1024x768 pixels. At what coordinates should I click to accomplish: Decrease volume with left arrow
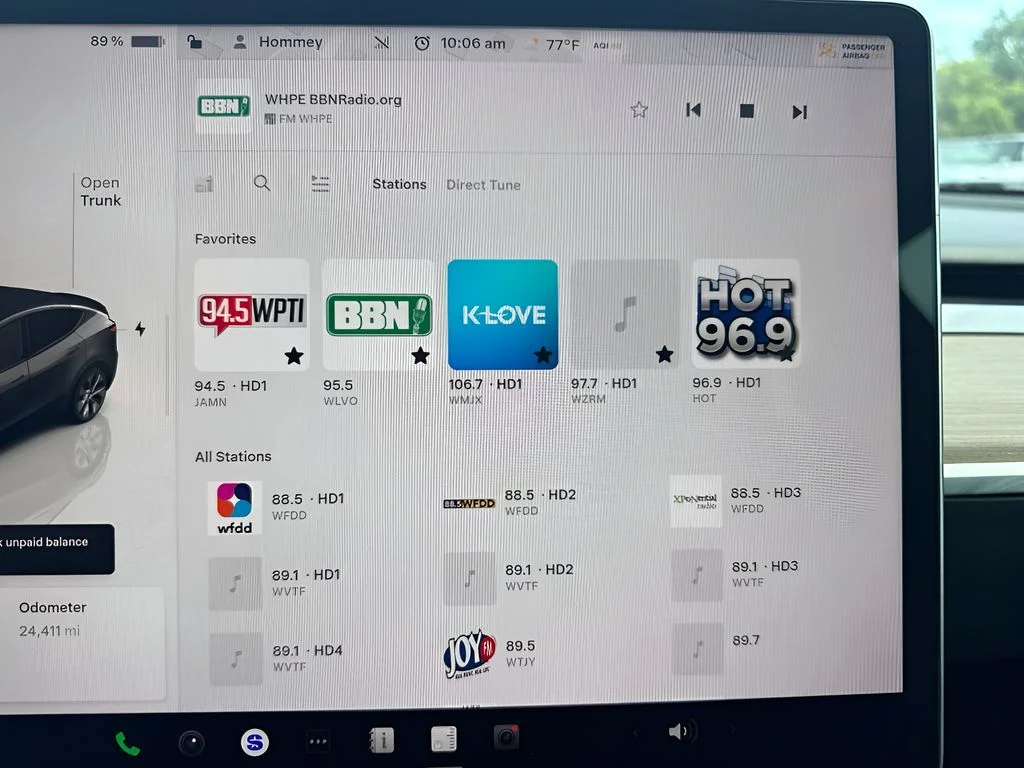click(x=635, y=733)
